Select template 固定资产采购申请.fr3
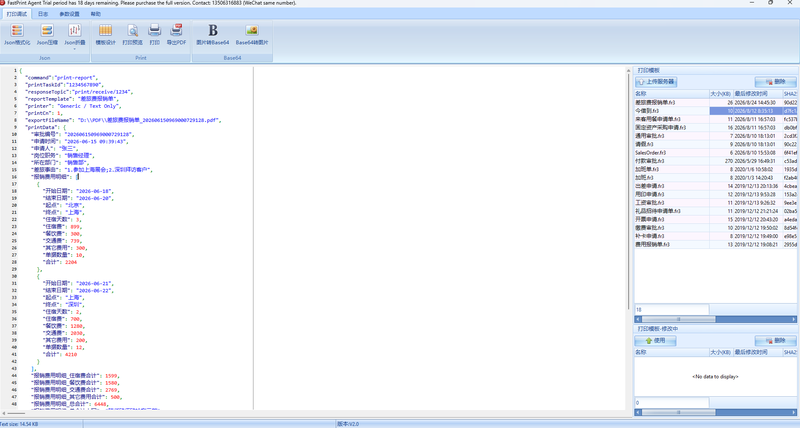 pos(671,128)
